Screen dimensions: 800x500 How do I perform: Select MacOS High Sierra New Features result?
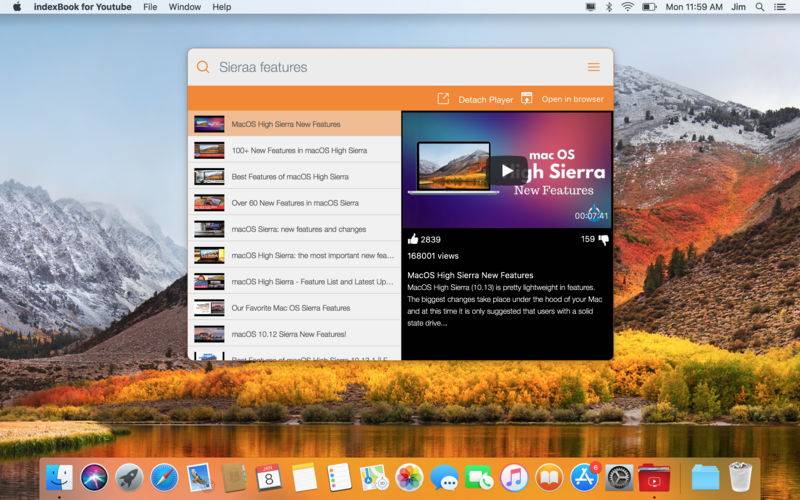point(294,123)
